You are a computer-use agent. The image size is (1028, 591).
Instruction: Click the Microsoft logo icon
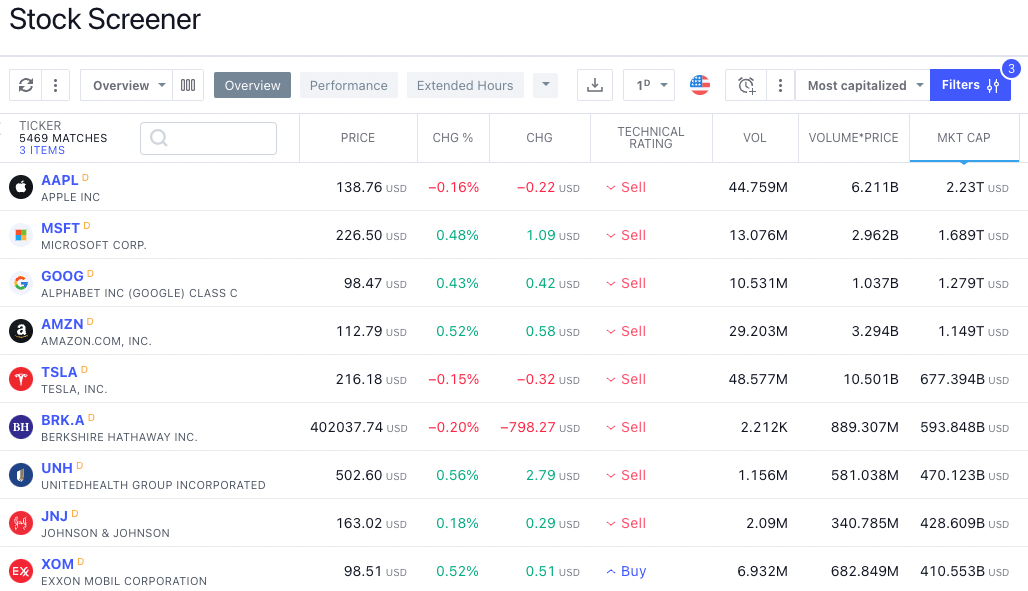pyautogui.click(x=21, y=235)
